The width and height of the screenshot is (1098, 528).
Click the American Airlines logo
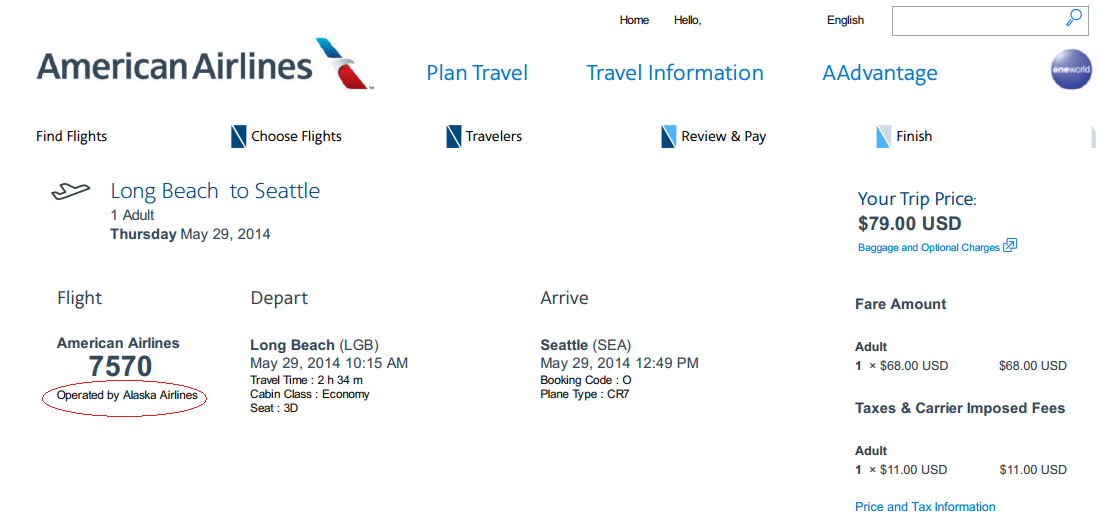204,65
